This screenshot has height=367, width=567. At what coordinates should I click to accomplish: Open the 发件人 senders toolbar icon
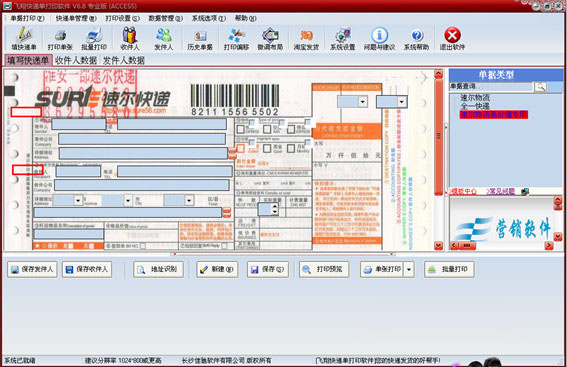tap(164, 39)
